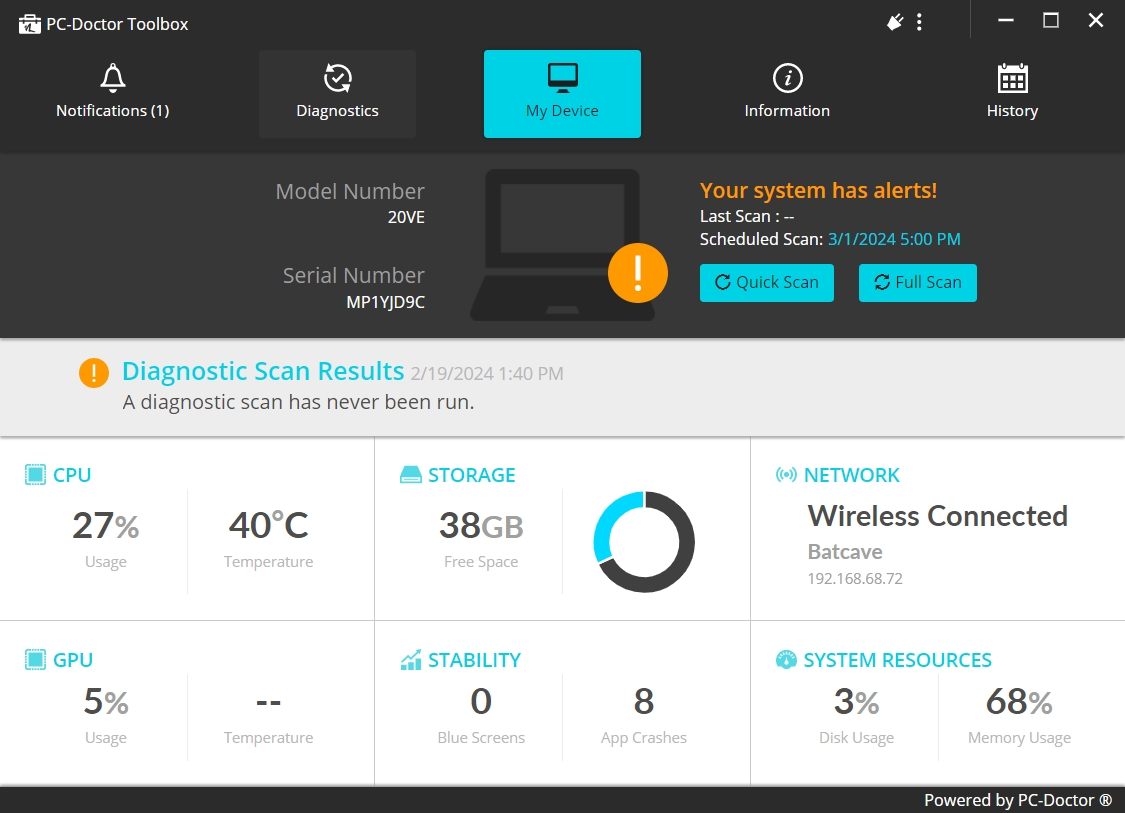The width and height of the screenshot is (1125, 813).
Task: Click the Wireless Connected status text
Action: pos(938,516)
